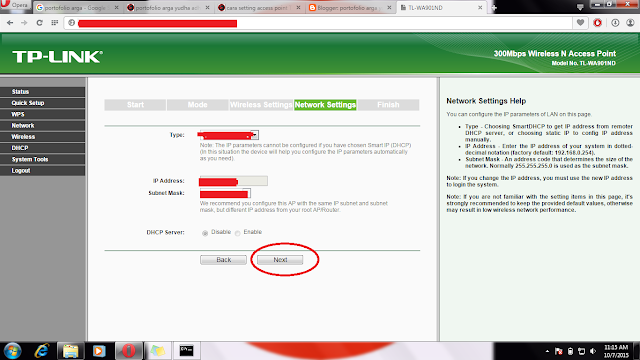The height and width of the screenshot is (360, 640).
Task: Open Speed Dial grid icon
Action: pyautogui.click(x=54, y=23)
